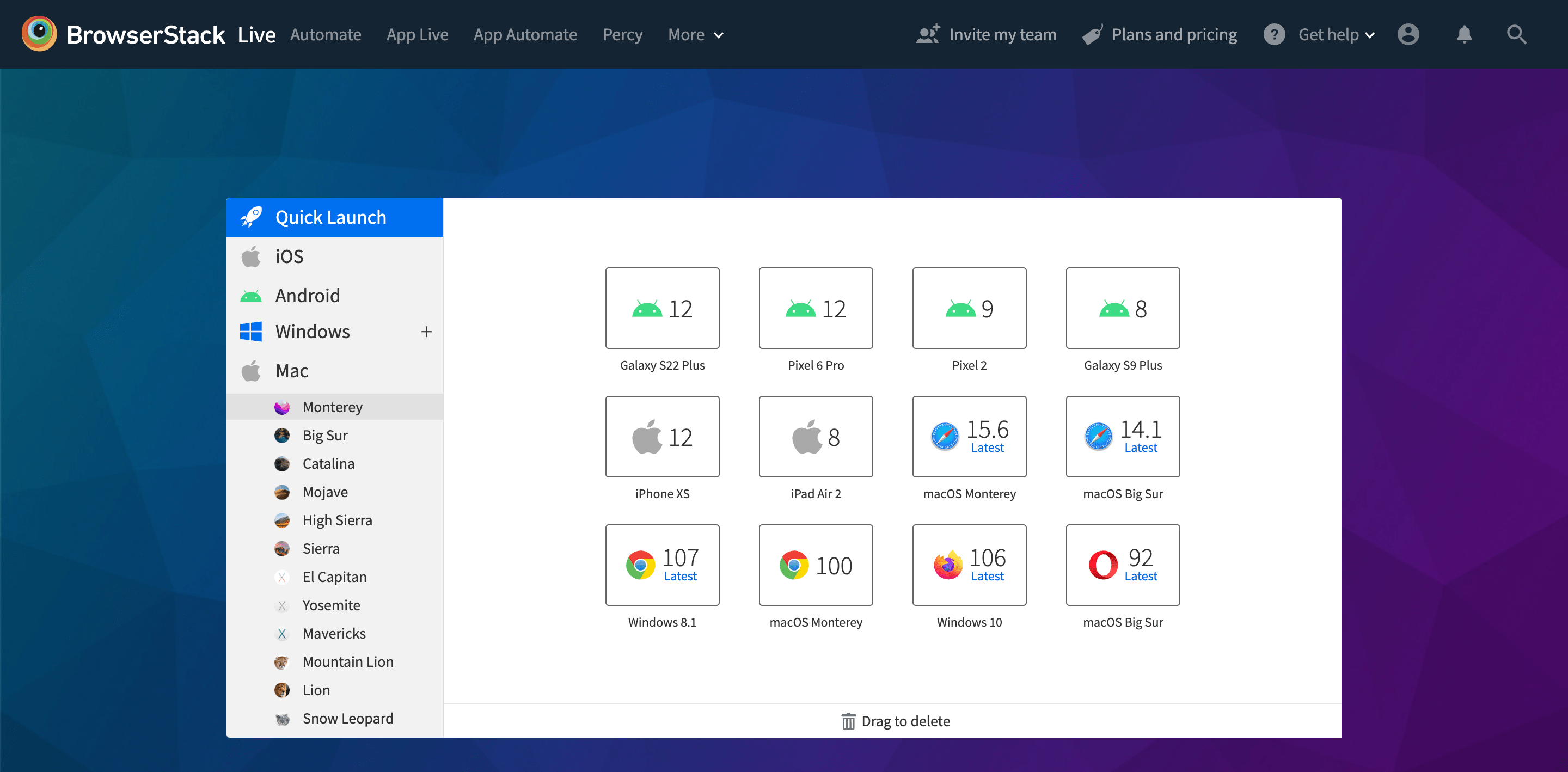
Task: Expand Windows versions using the plus control
Action: point(427,331)
